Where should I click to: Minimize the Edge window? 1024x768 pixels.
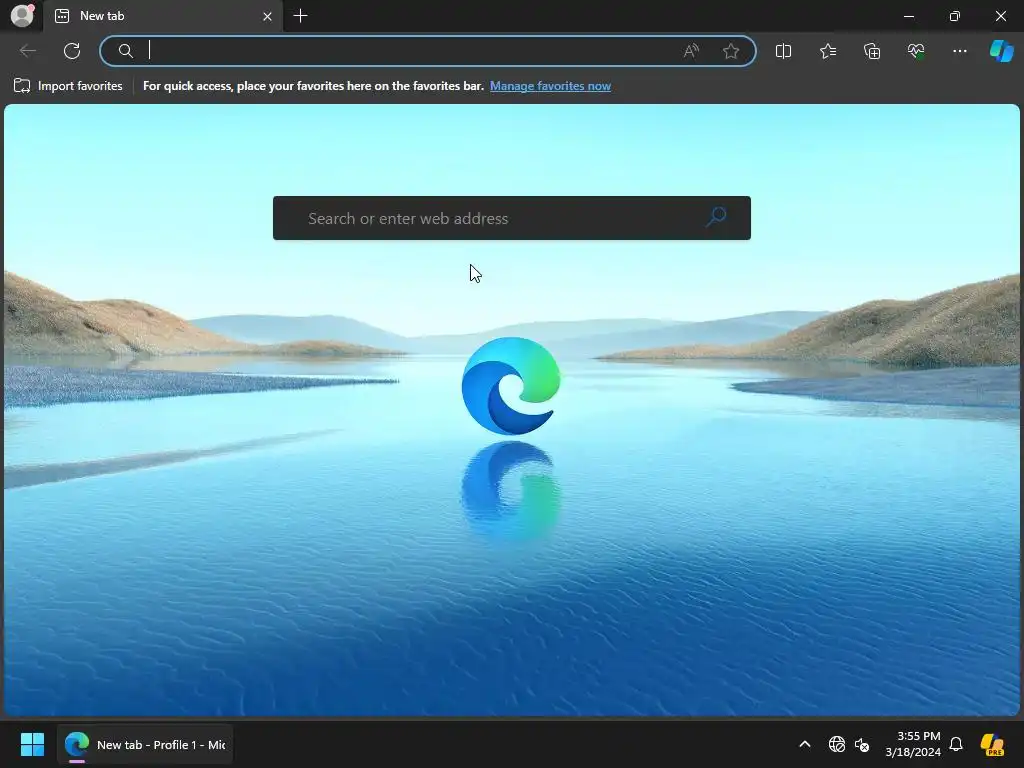(908, 16)
